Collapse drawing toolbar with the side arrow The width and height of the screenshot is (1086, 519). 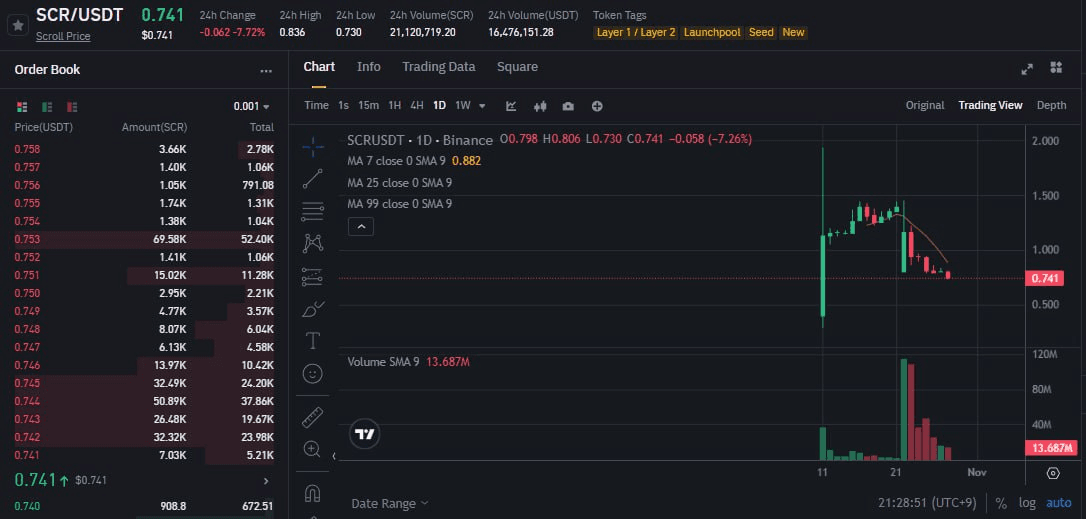coord(334,456)
